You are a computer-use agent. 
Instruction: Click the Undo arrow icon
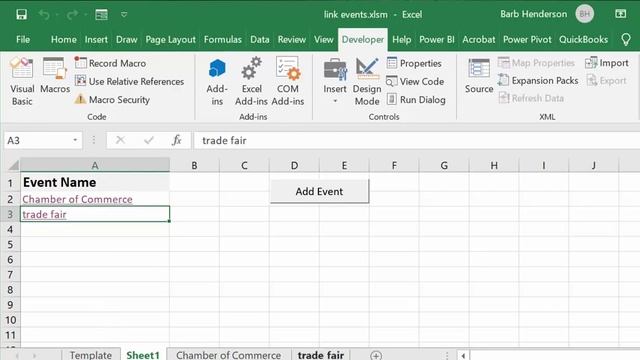point(44,15)
